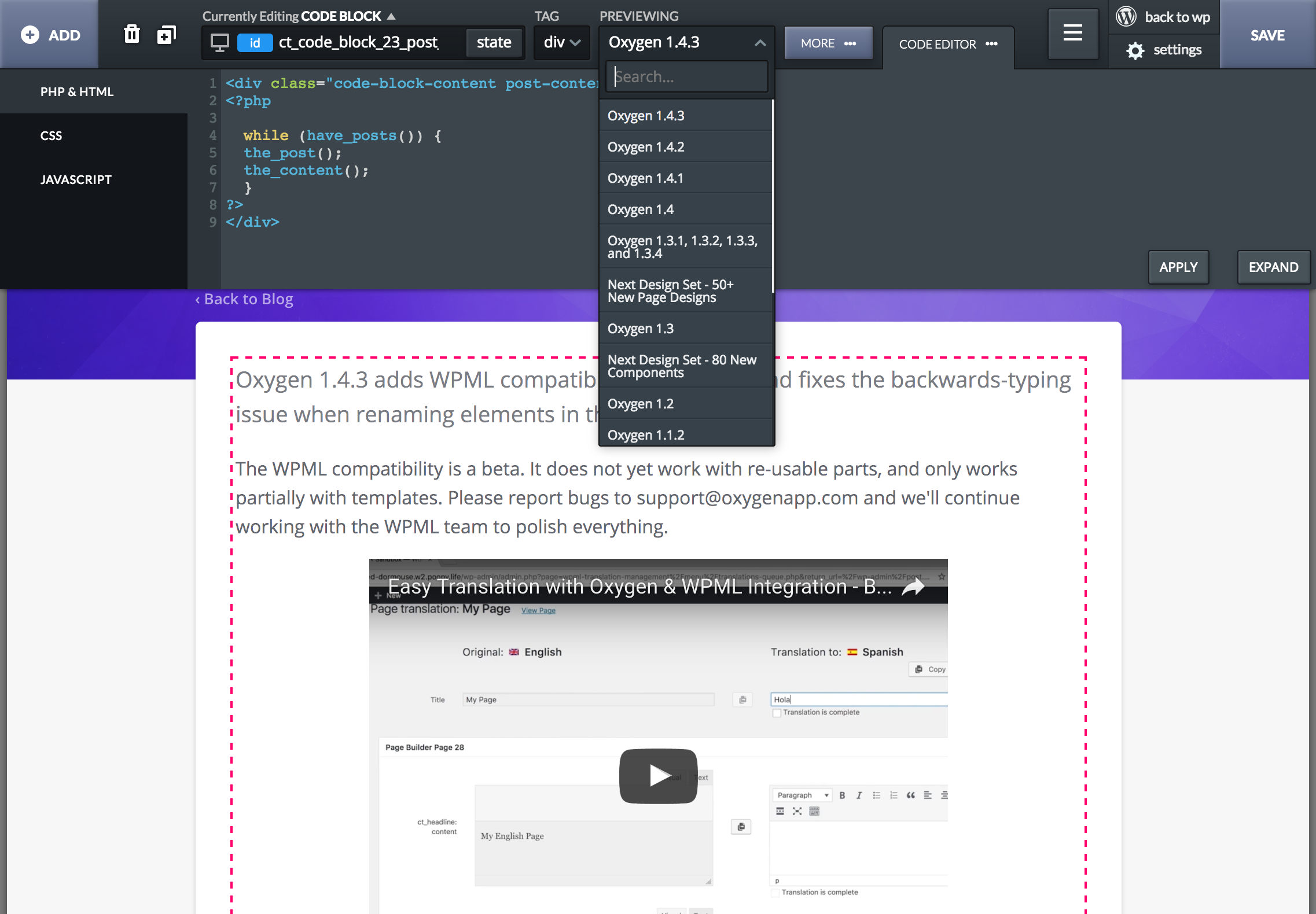Viewport: 1316px width, 914px height.
Task: Play the YouTube video
Action: pyautogui.click(x=659, y=775)
